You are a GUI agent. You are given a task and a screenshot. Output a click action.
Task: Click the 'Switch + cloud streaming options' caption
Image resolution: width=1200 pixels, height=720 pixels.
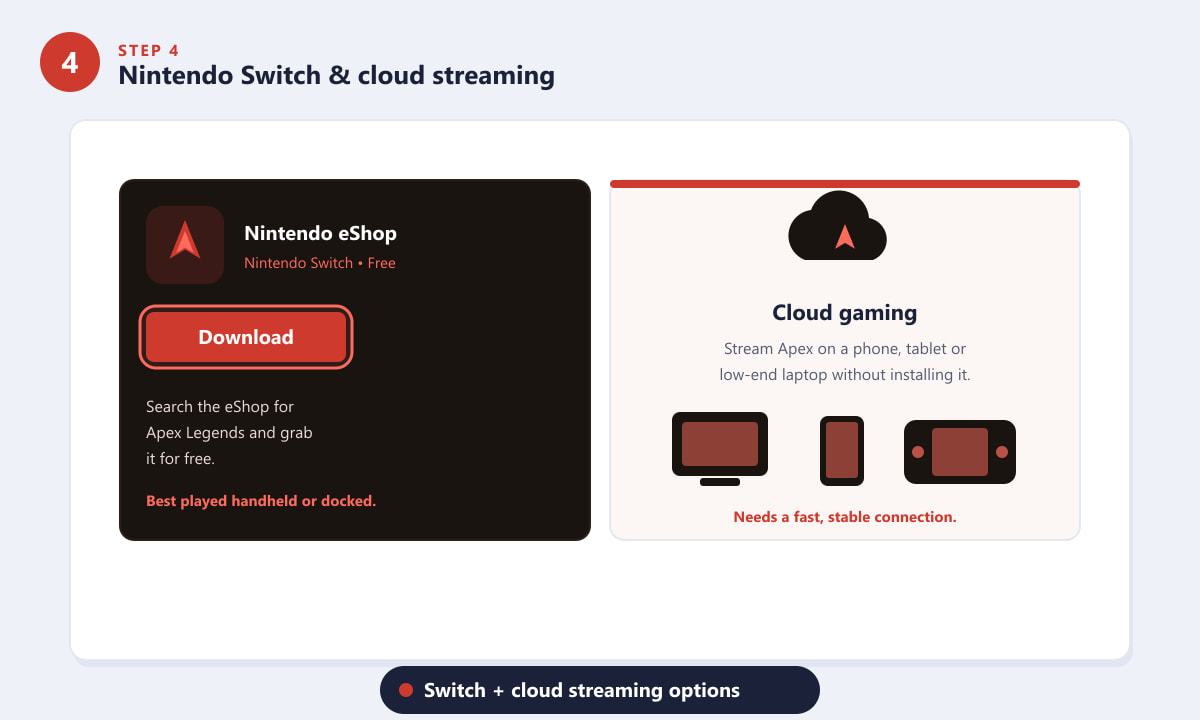(x=582, y=690)
